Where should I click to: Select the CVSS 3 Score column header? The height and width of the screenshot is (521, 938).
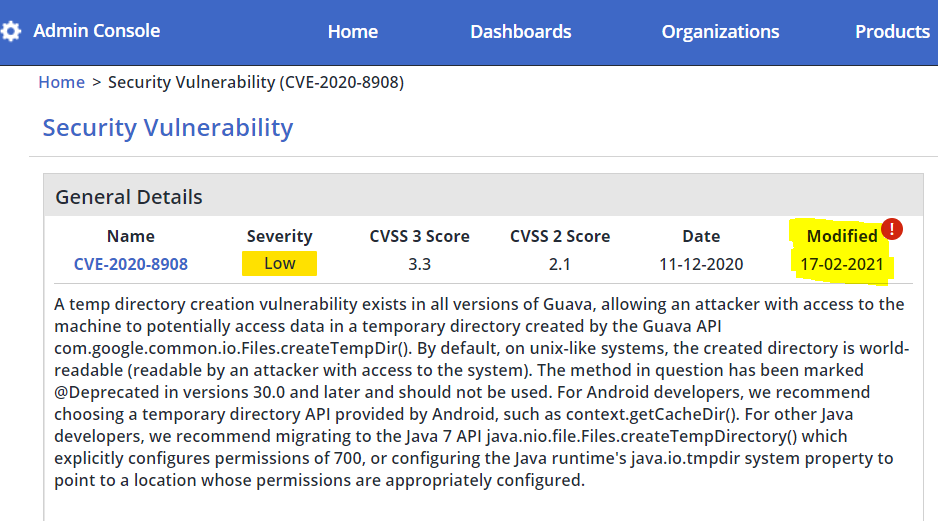[419, 236]
